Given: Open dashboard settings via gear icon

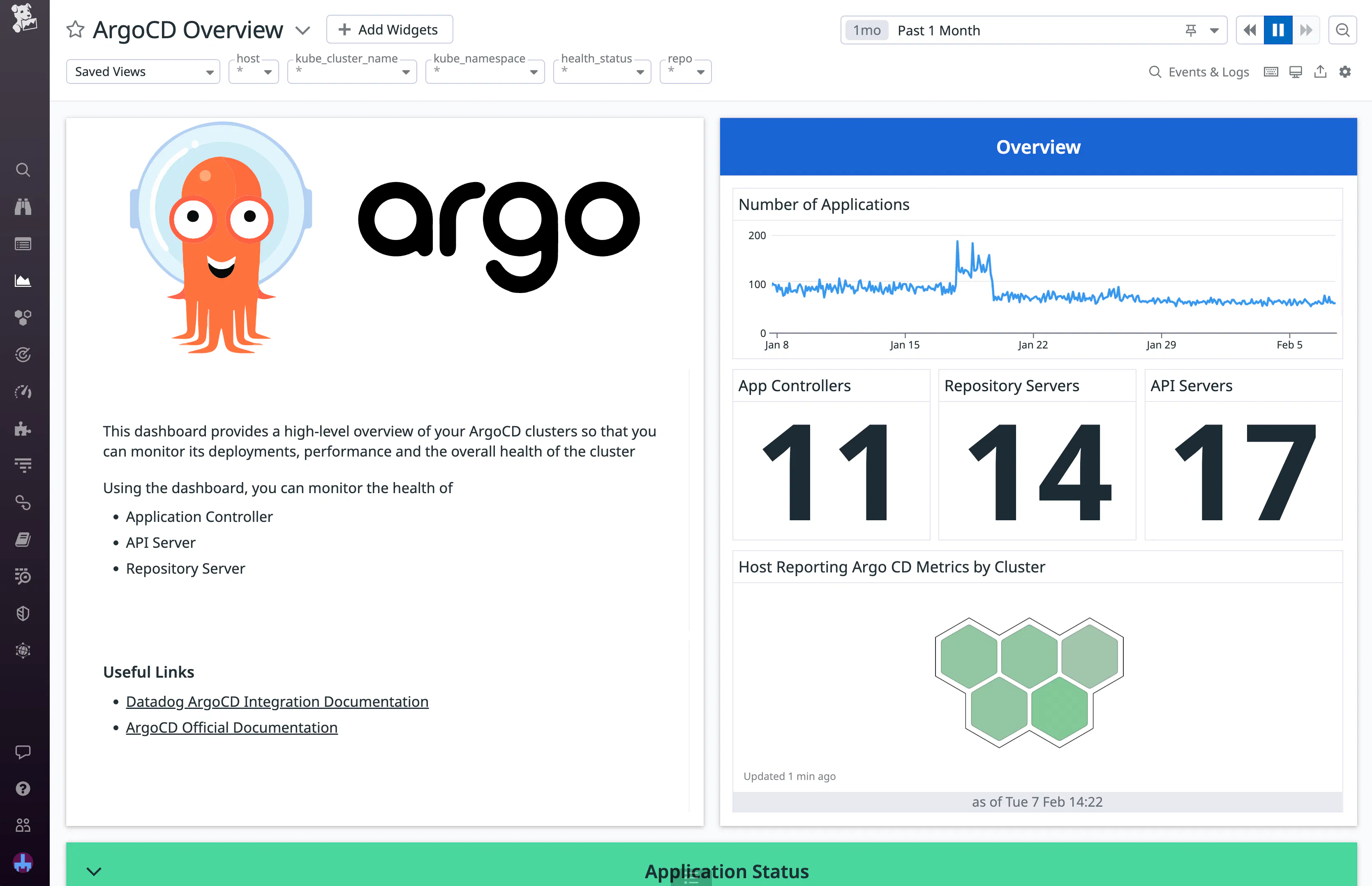Looking at the screenshot, I should [1345, 72].
